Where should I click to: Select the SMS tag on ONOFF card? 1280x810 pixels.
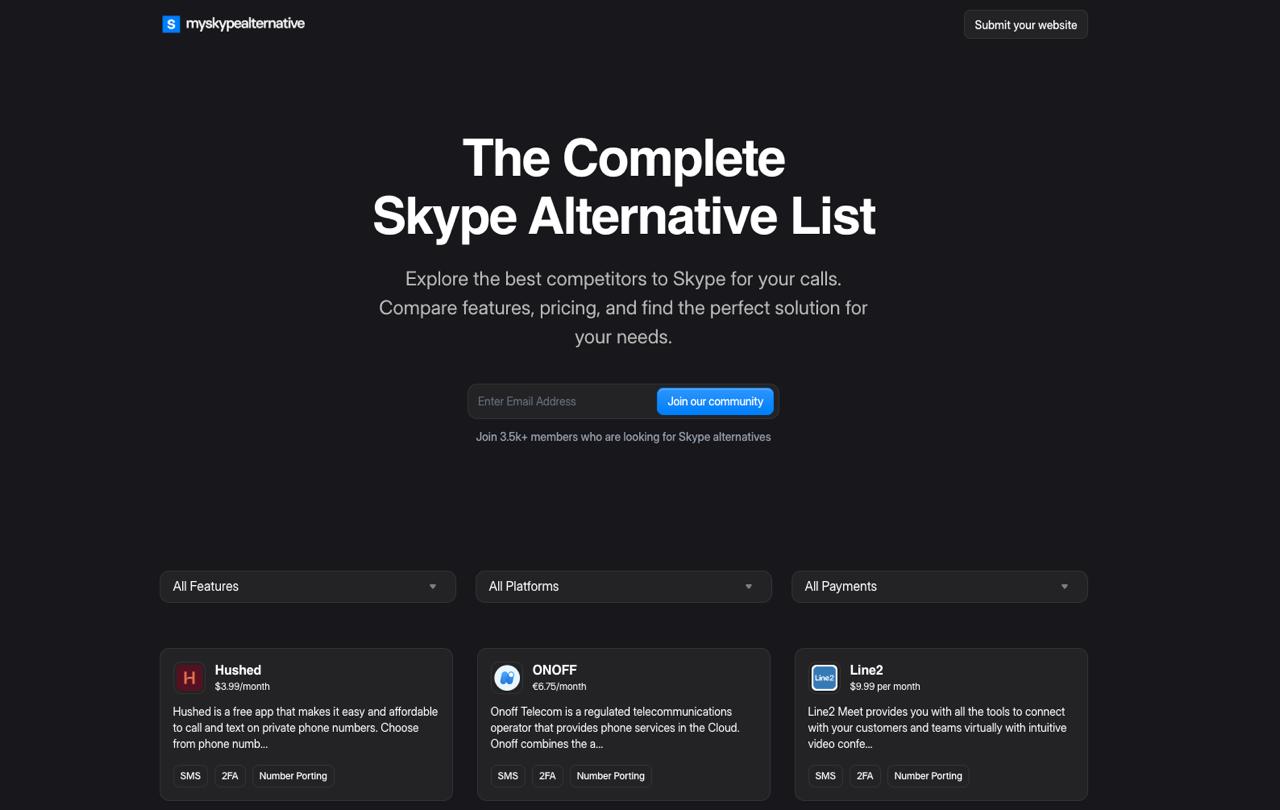[508, 776]
